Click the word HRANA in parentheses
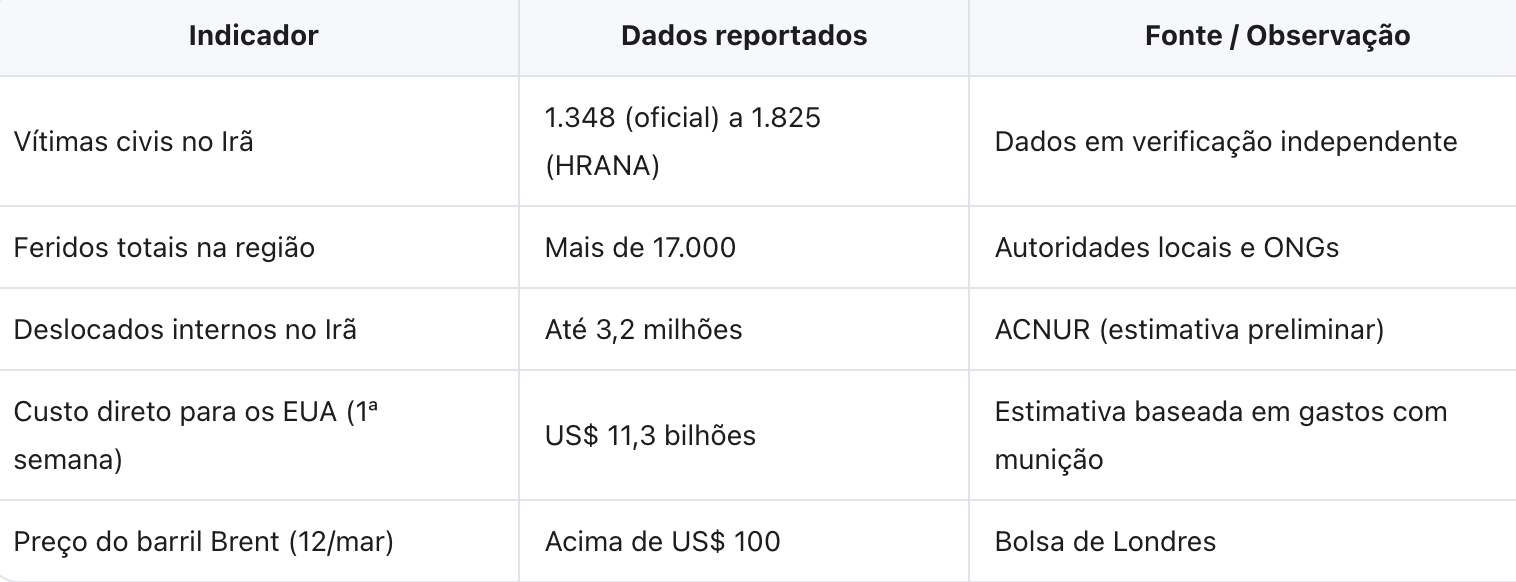Viewport: 1516px width, 582px height. tap(602, 166)
